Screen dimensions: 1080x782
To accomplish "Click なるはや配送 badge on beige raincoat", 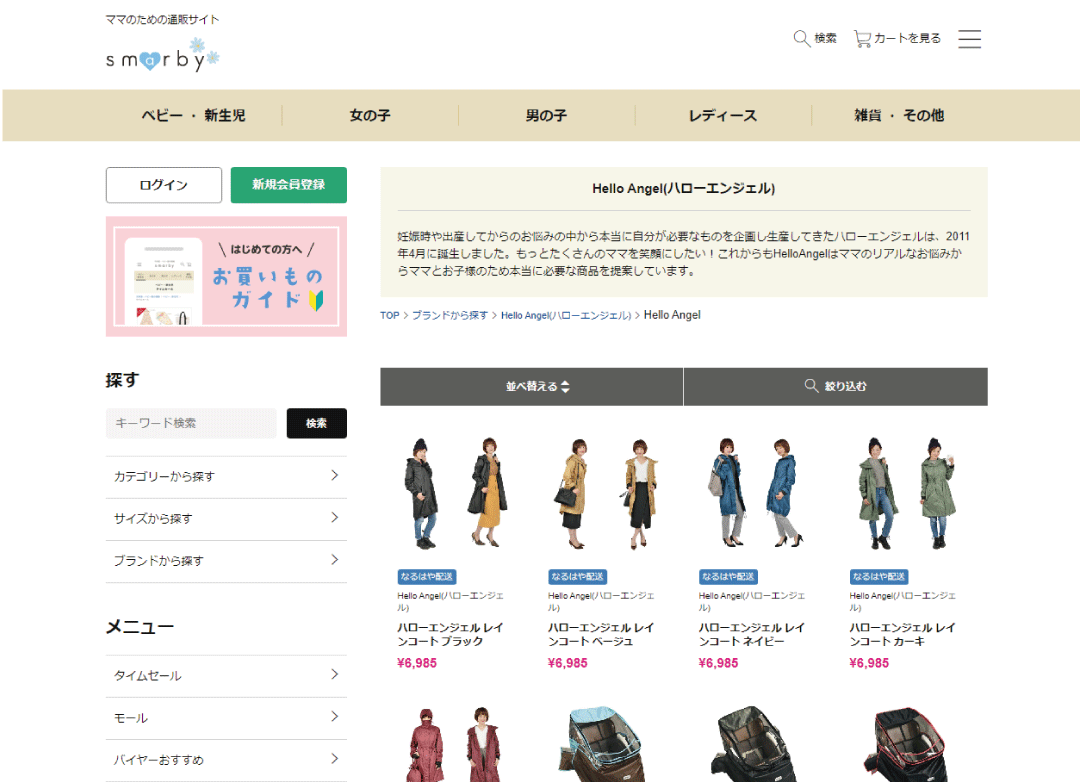I will tap(577, 577).
